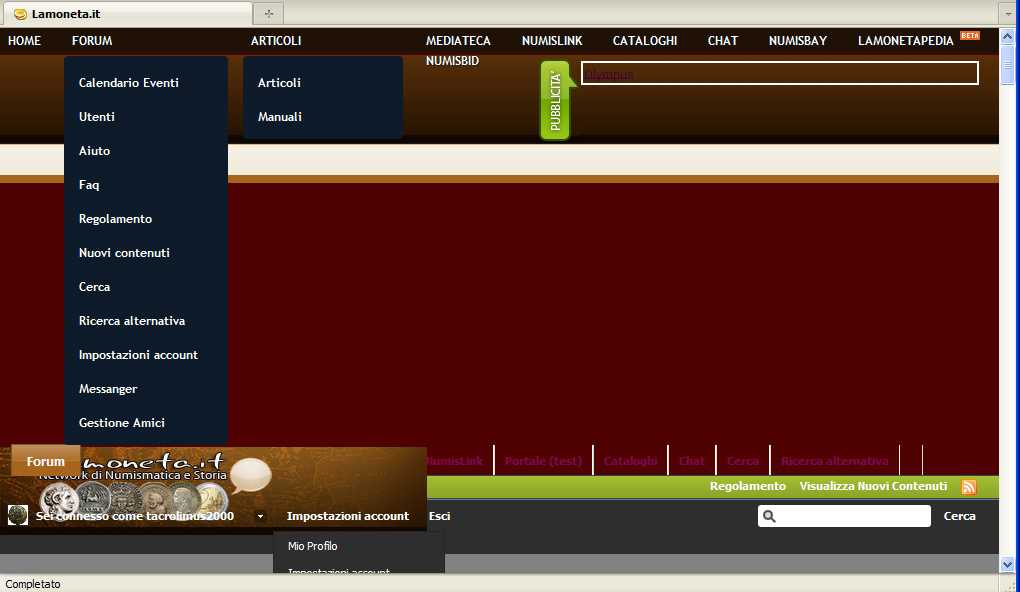Click the scrollbar up arrow
The height and width of the screenshot is (592, 1020).
[1008, 36]
